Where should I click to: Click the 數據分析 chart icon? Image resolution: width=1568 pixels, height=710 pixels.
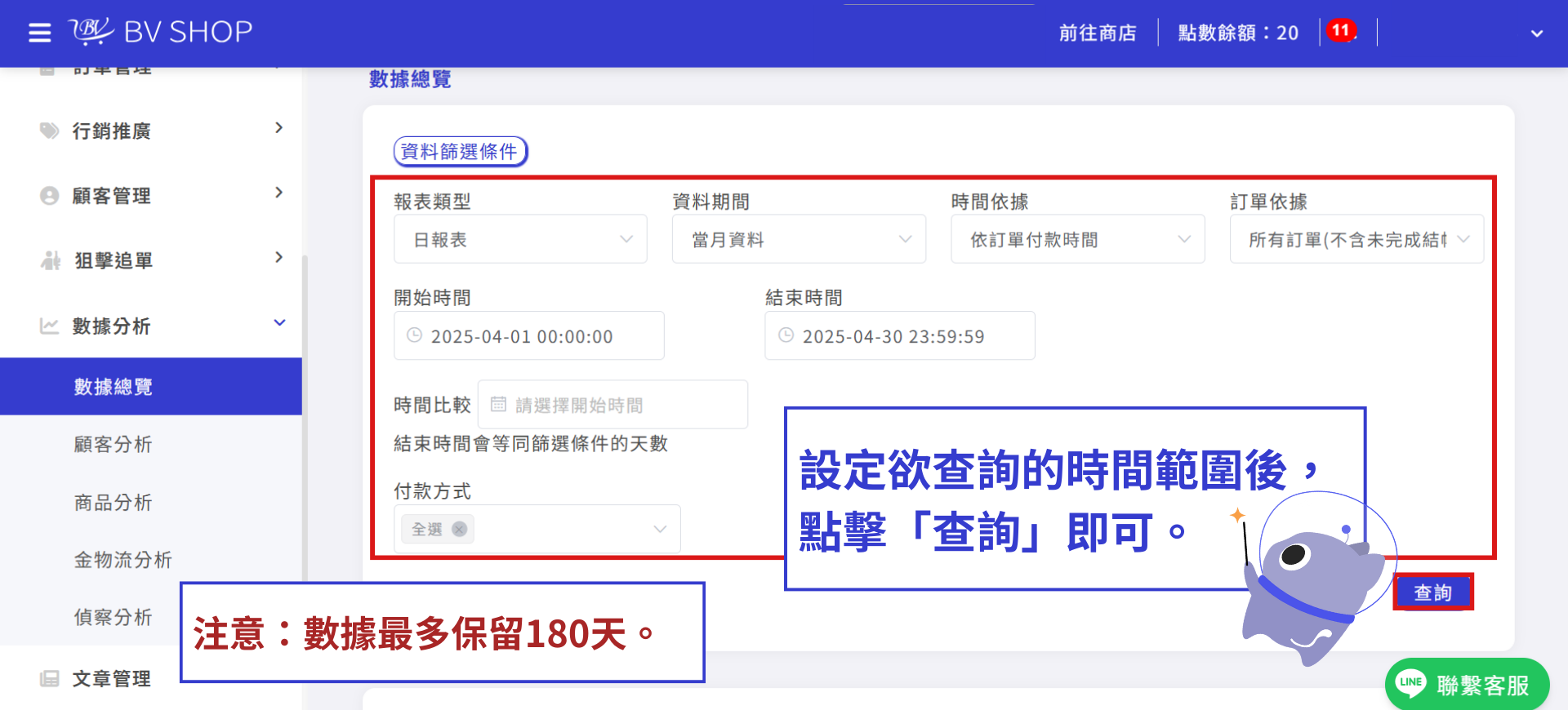pyautogui.click(x=50, y=326)
